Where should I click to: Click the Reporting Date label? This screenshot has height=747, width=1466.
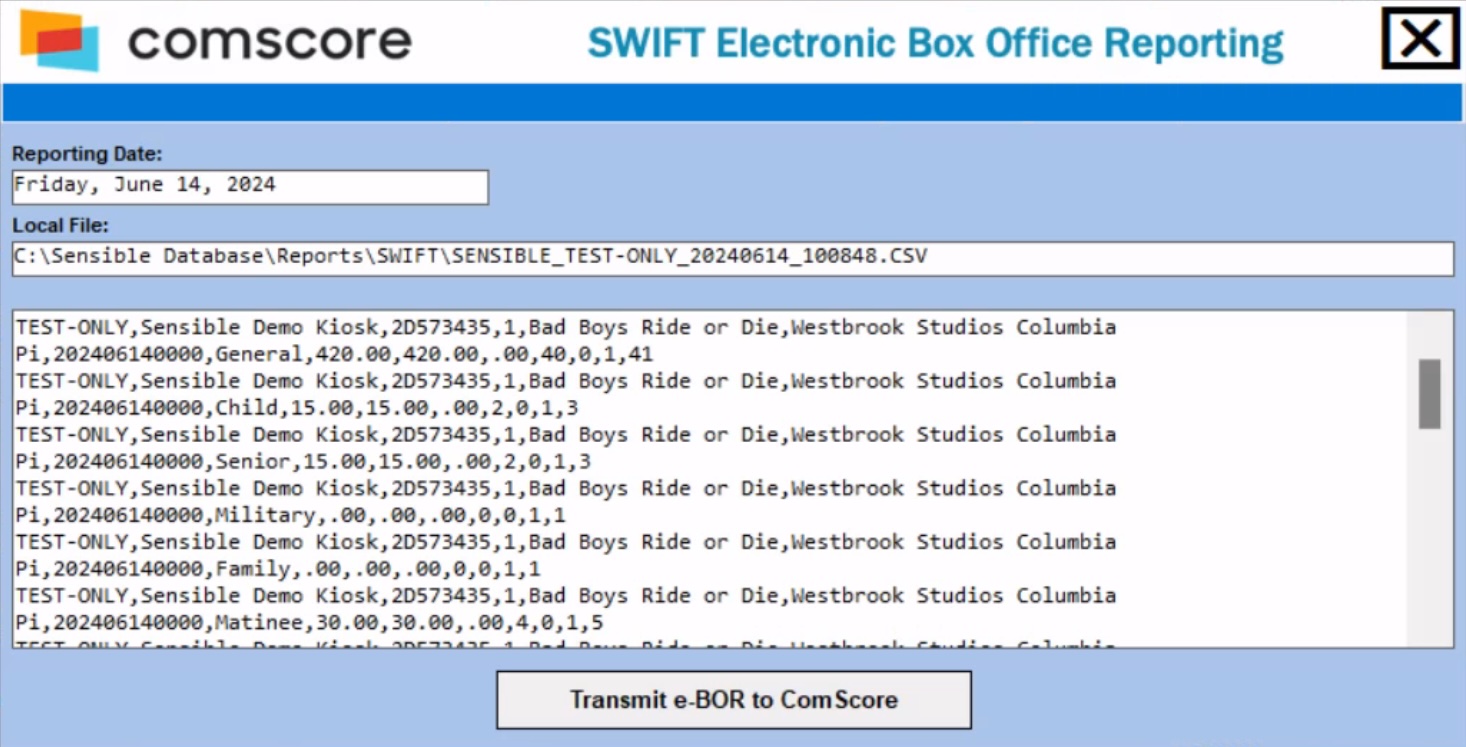(x=87, y=154)
